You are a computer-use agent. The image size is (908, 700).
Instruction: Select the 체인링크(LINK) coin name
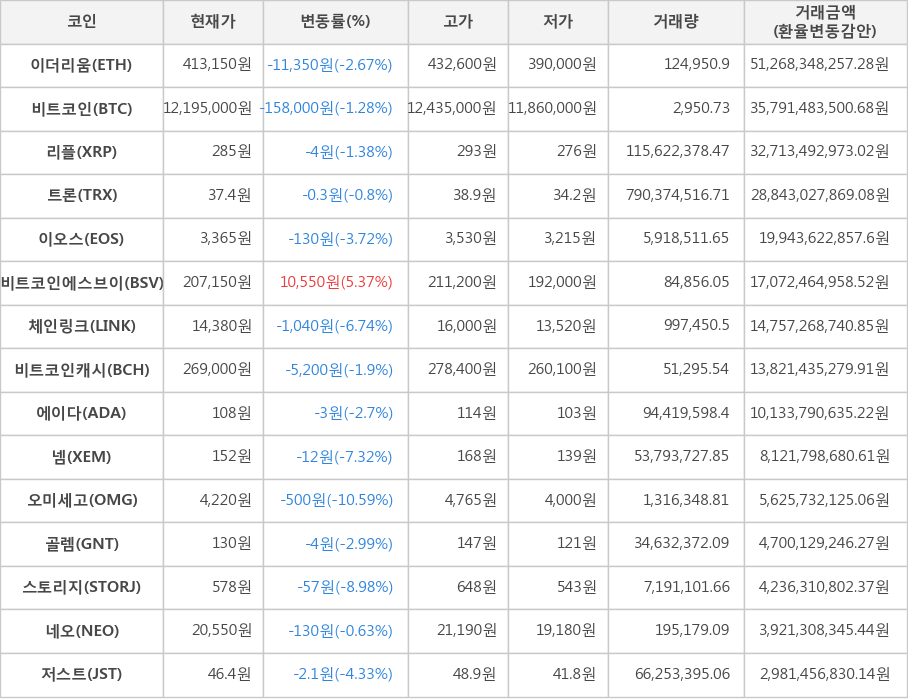[82, 326]
